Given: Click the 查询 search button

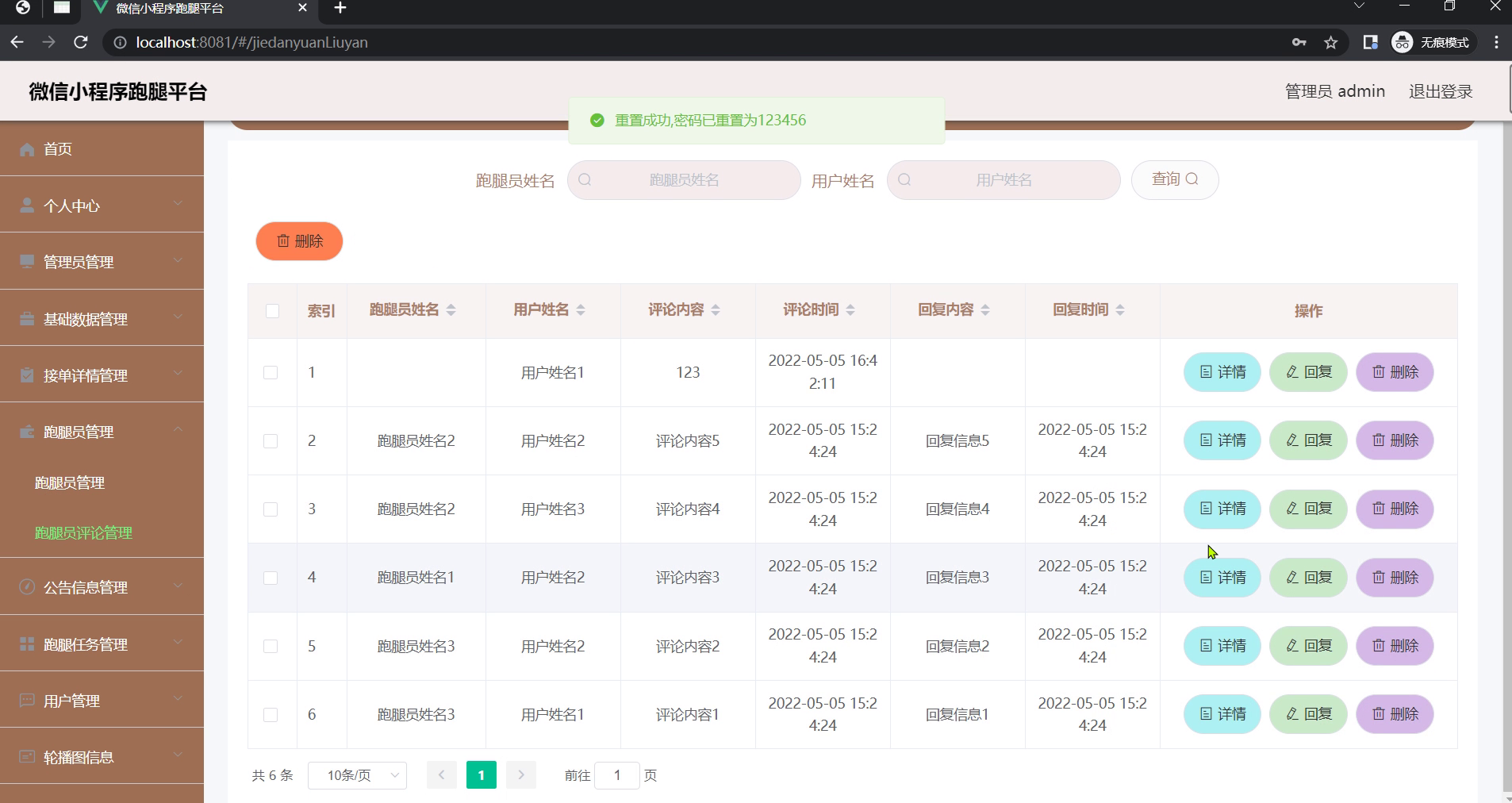Looking at the screenshot, I should pyautogui.click(x=1175, y=179).
